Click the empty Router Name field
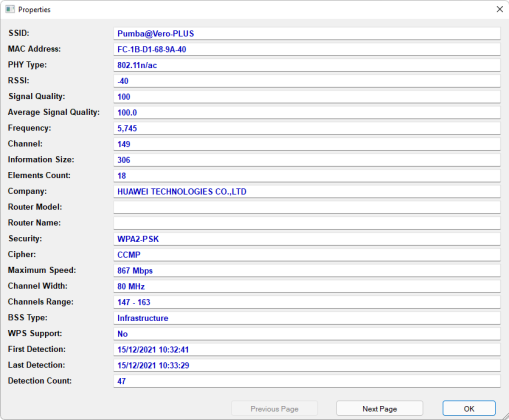Viewport: 509px width, 420px height. 307,223
